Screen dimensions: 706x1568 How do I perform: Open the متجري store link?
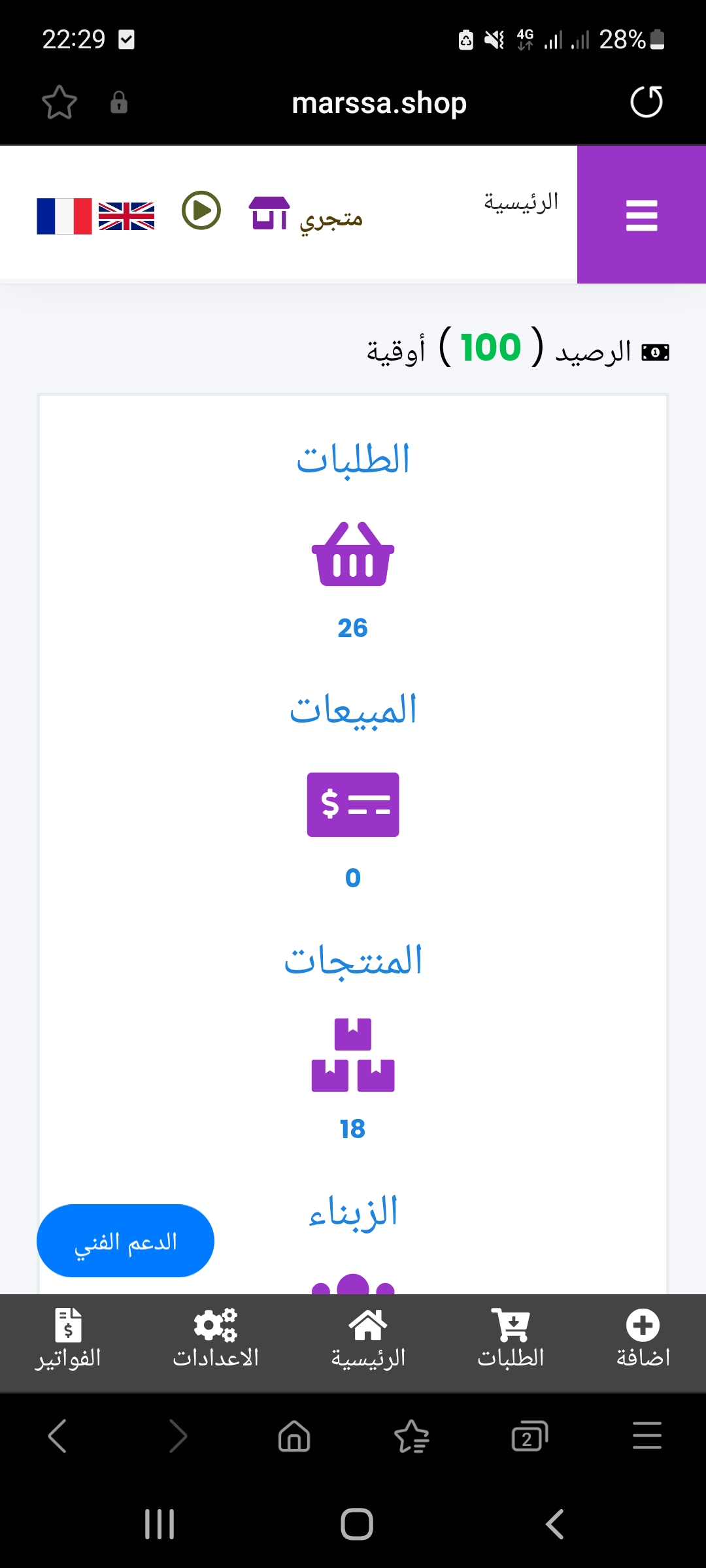306,215
